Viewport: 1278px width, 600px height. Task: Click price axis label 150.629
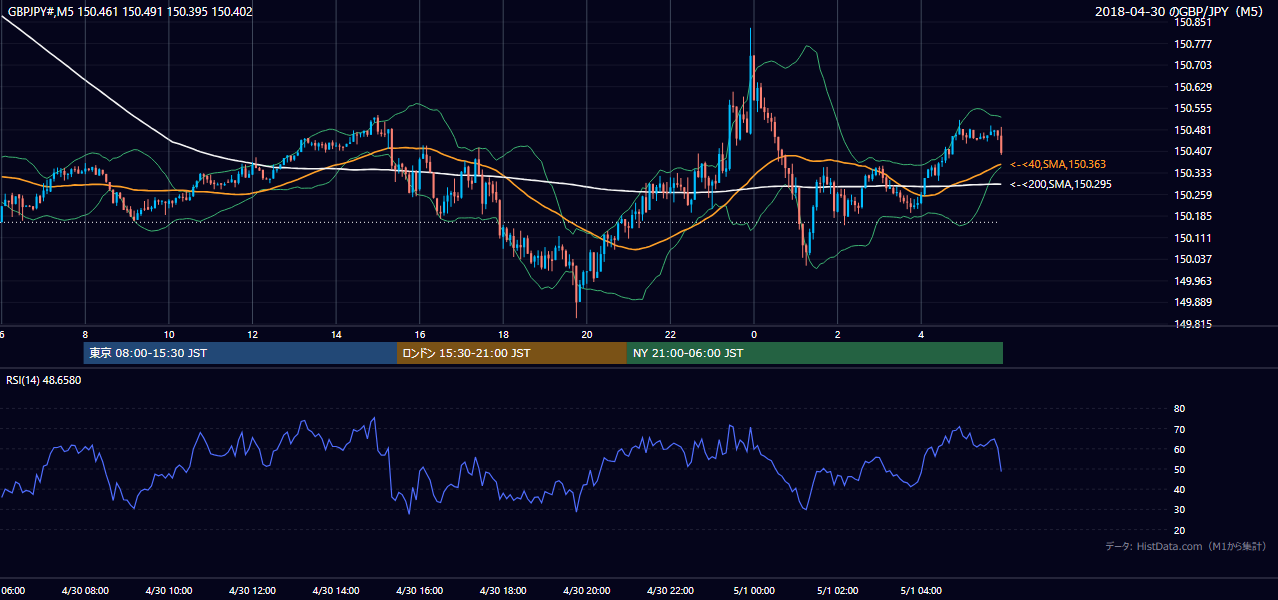(1193, 87)
